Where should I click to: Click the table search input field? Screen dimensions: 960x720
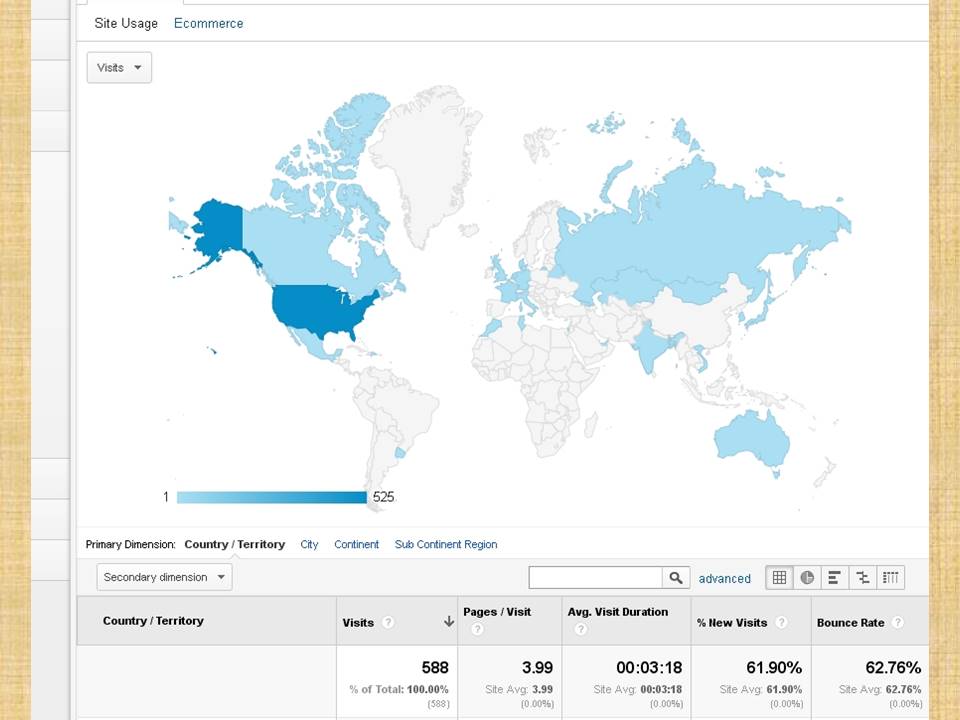595,578
